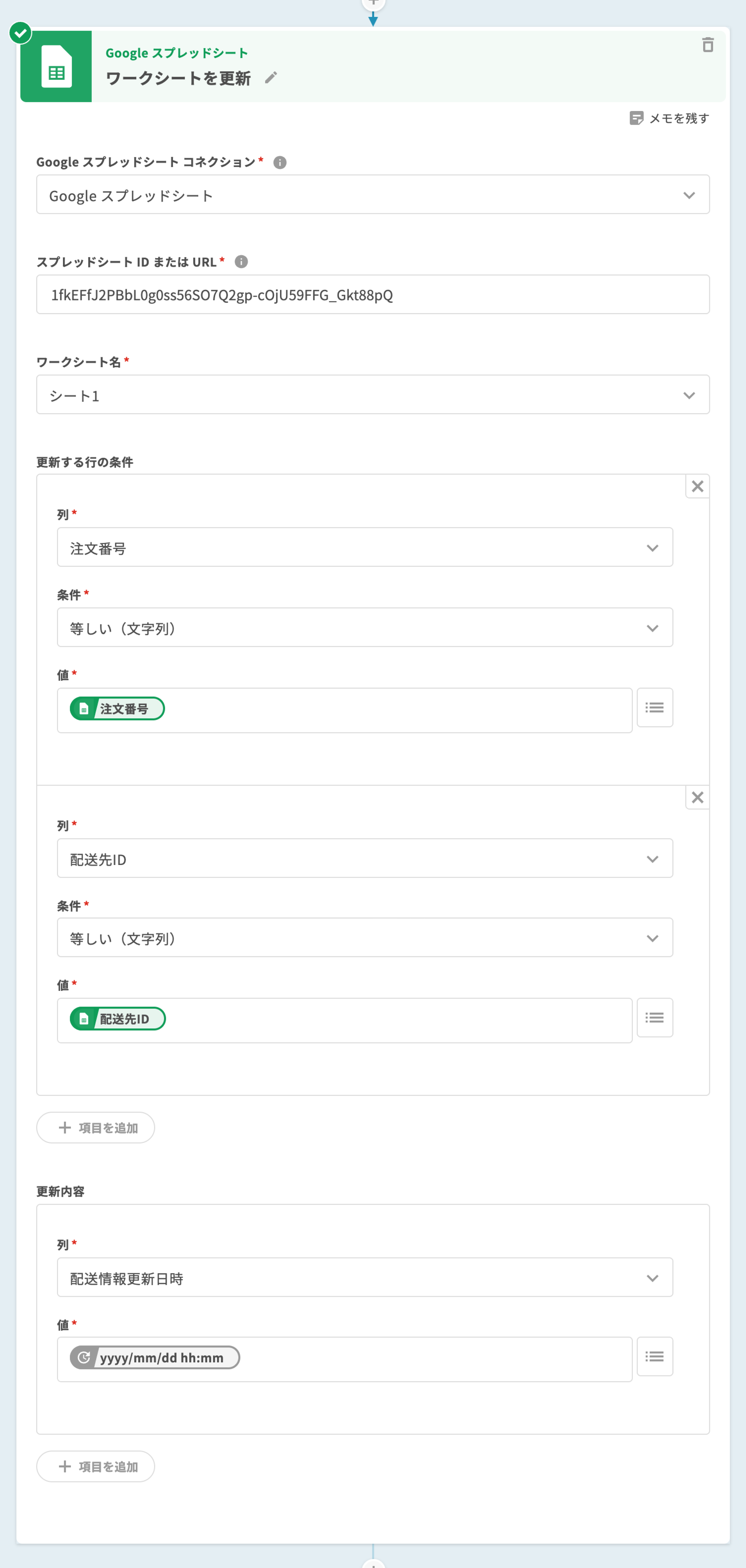Remove the 注文番号 condition block
The width and height of the screenshot is (746, 1568).
[697, 486]
